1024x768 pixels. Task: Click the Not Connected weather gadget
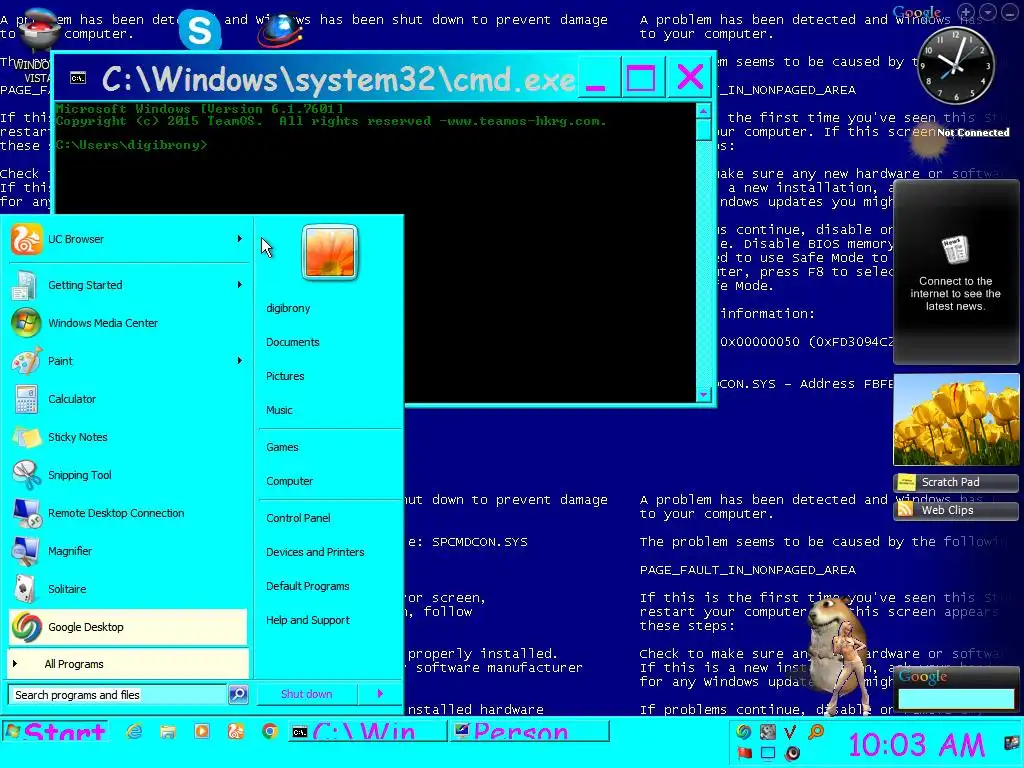[957, 137]
